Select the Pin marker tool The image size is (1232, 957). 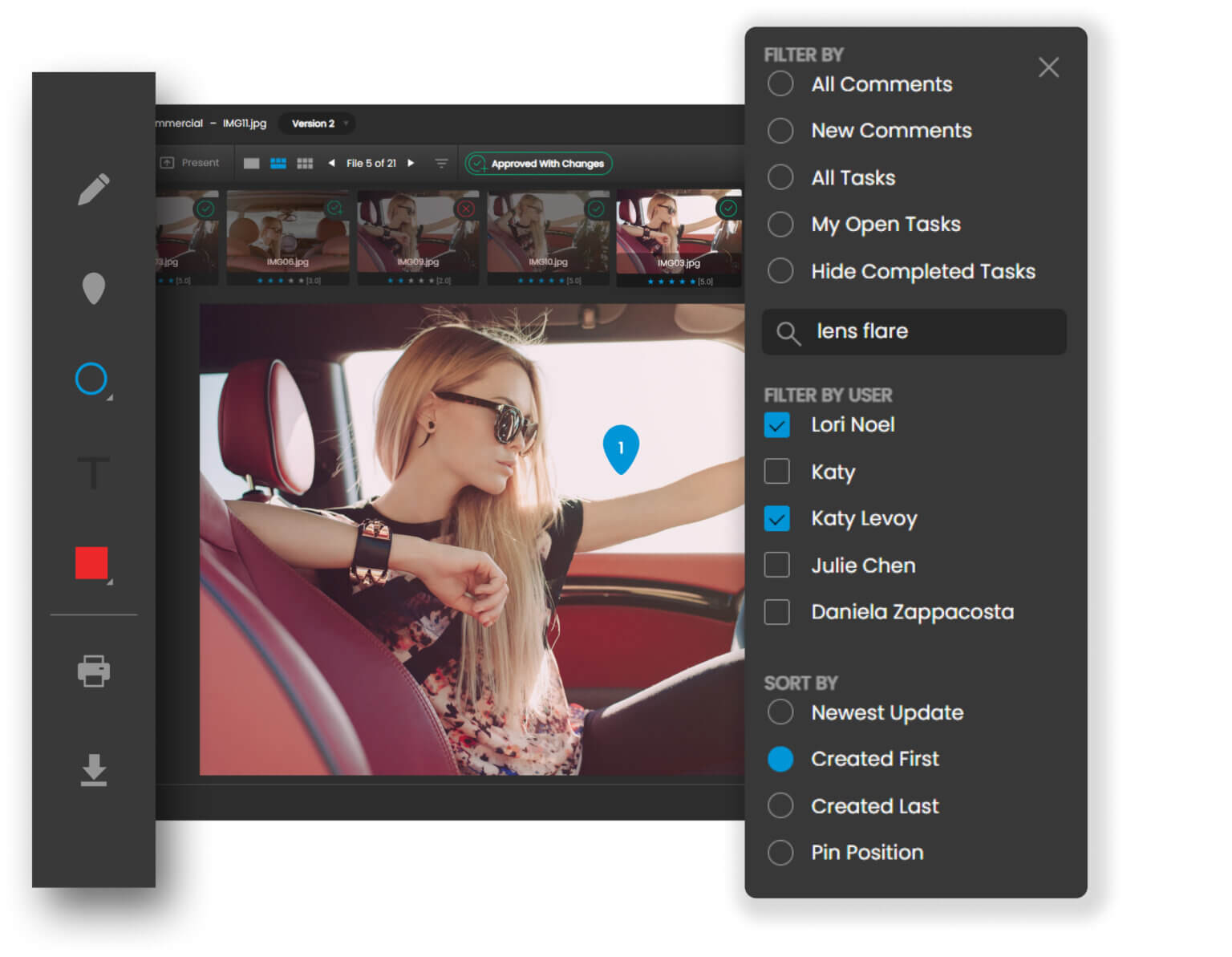(x=94, y=289)
